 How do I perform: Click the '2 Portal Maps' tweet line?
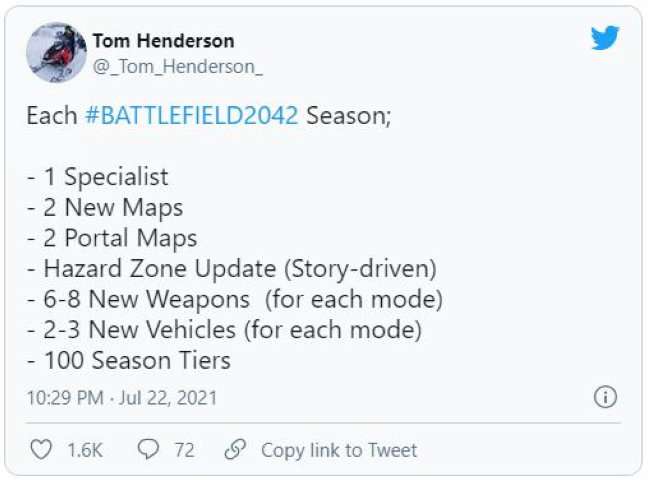[x=112, y=238]
